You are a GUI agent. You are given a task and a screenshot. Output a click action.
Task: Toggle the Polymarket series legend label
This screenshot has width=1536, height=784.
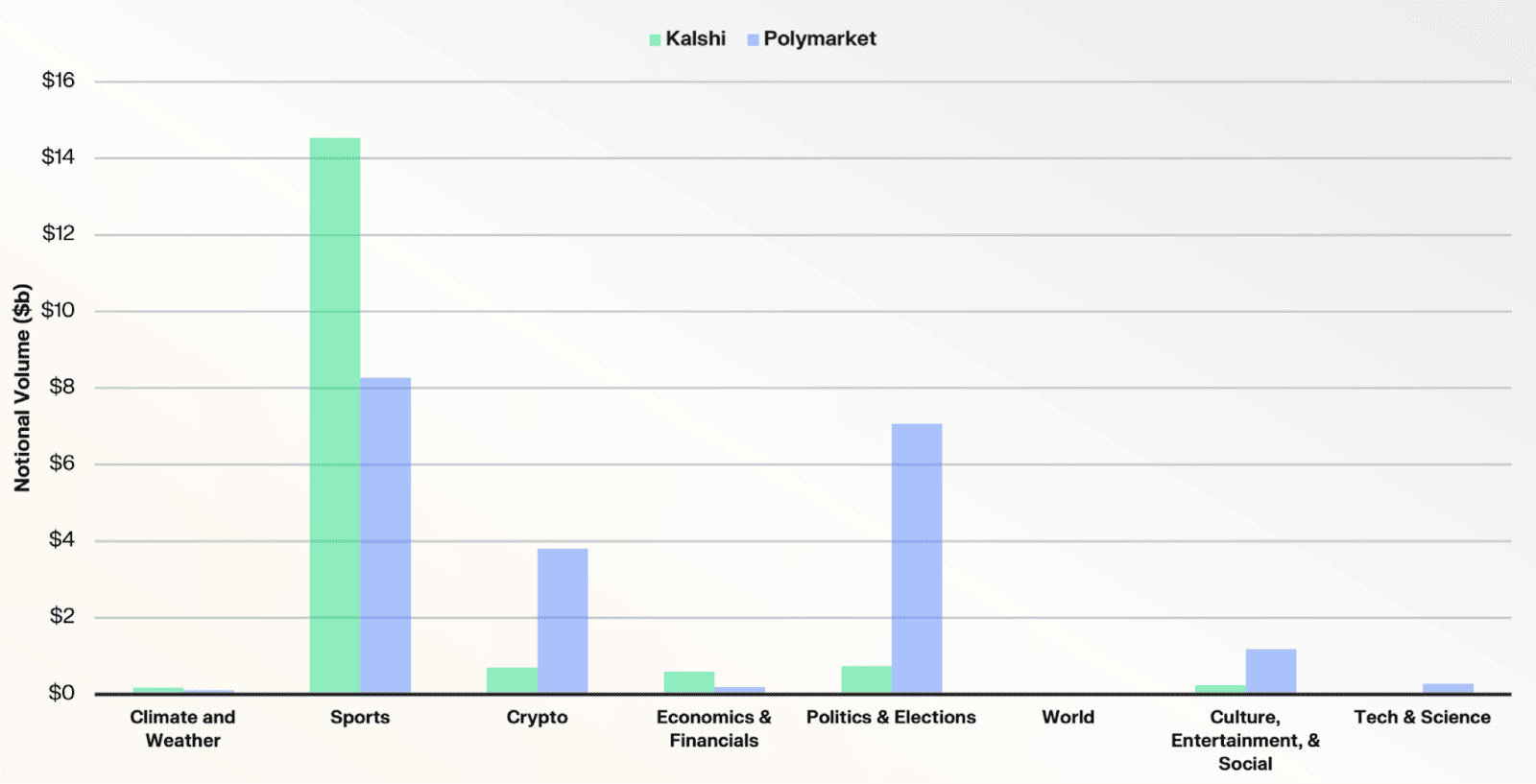pos(819,39)
